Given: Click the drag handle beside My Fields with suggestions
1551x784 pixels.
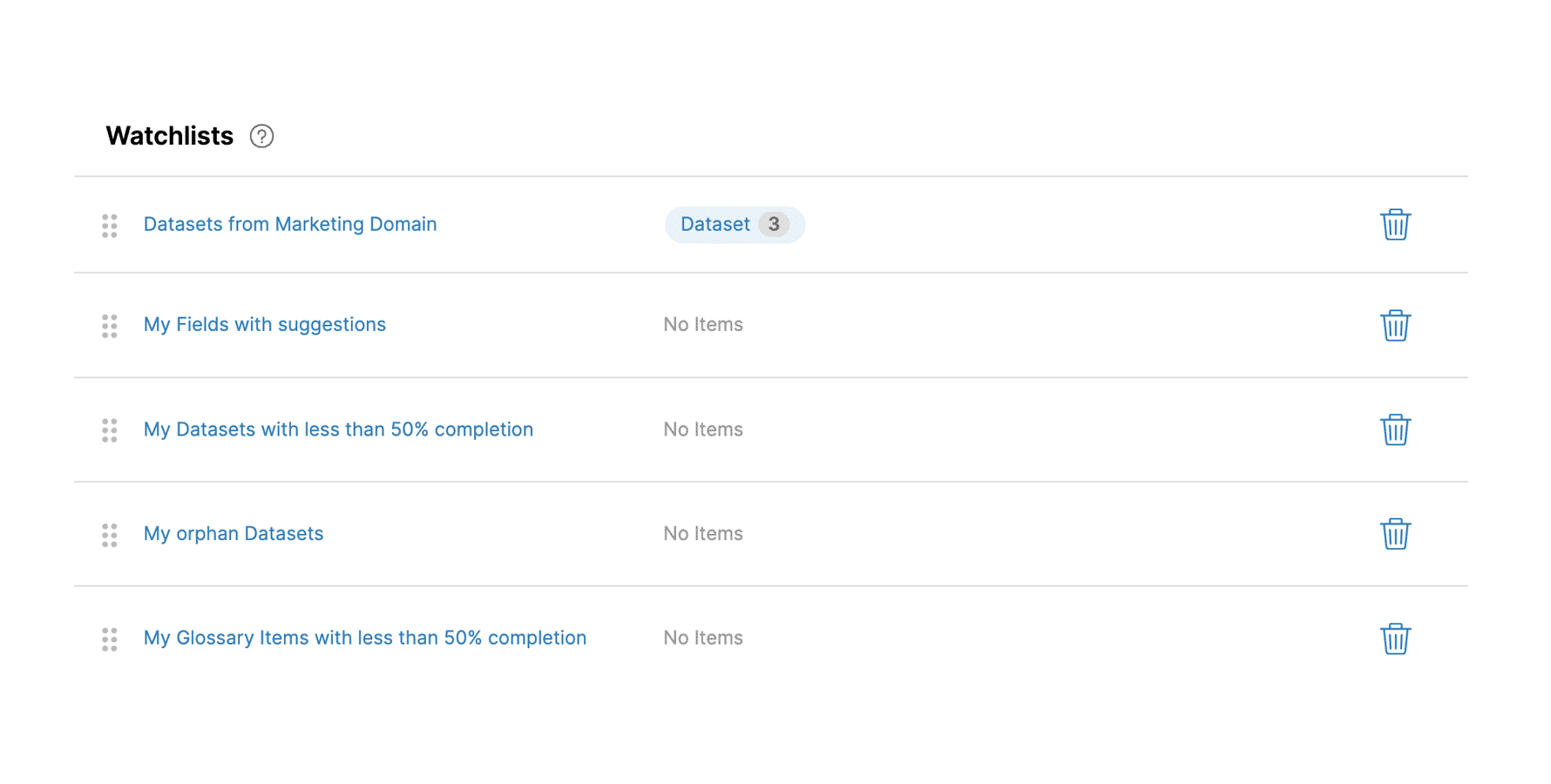Looking at the screenshot, I should click(109, 326).
